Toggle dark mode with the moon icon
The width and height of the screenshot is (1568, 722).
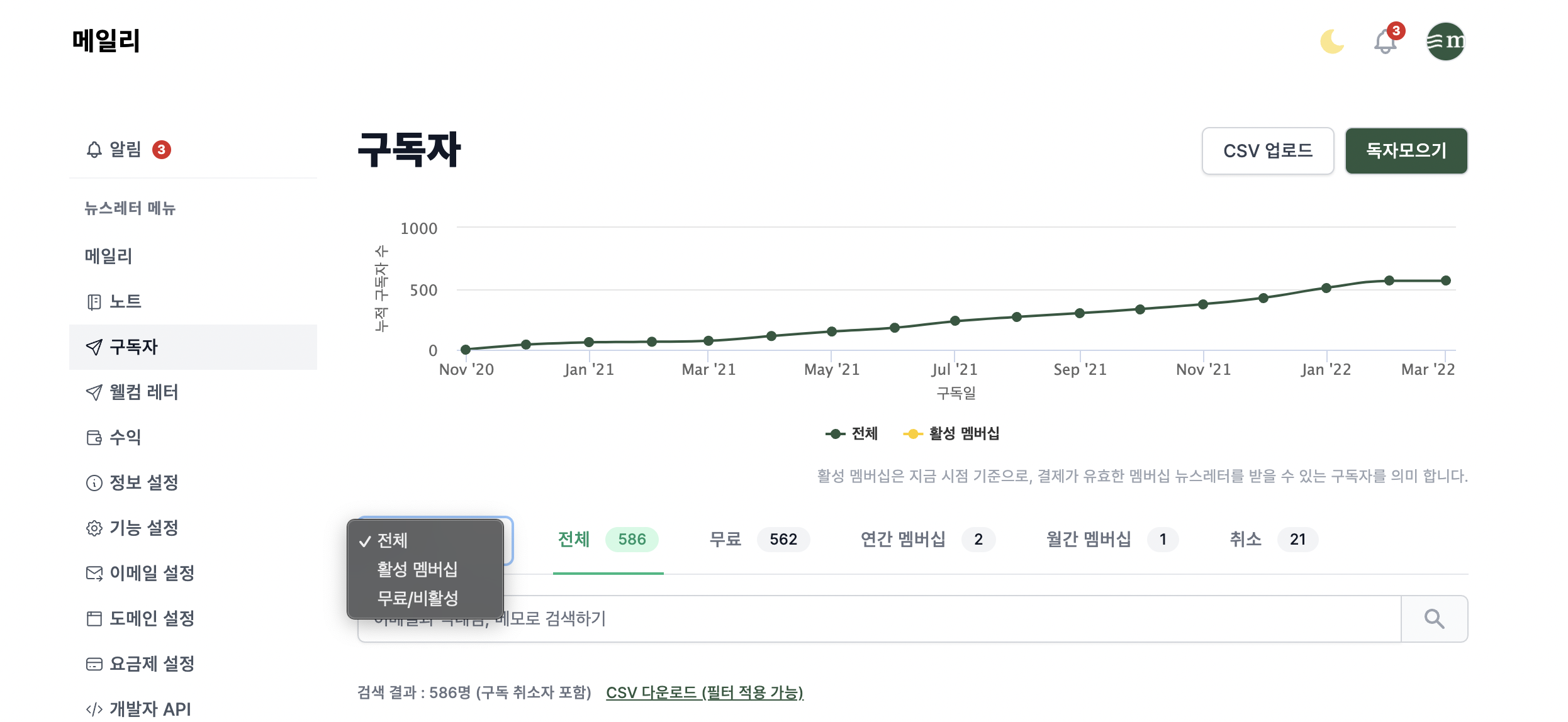coord(1331,42)
